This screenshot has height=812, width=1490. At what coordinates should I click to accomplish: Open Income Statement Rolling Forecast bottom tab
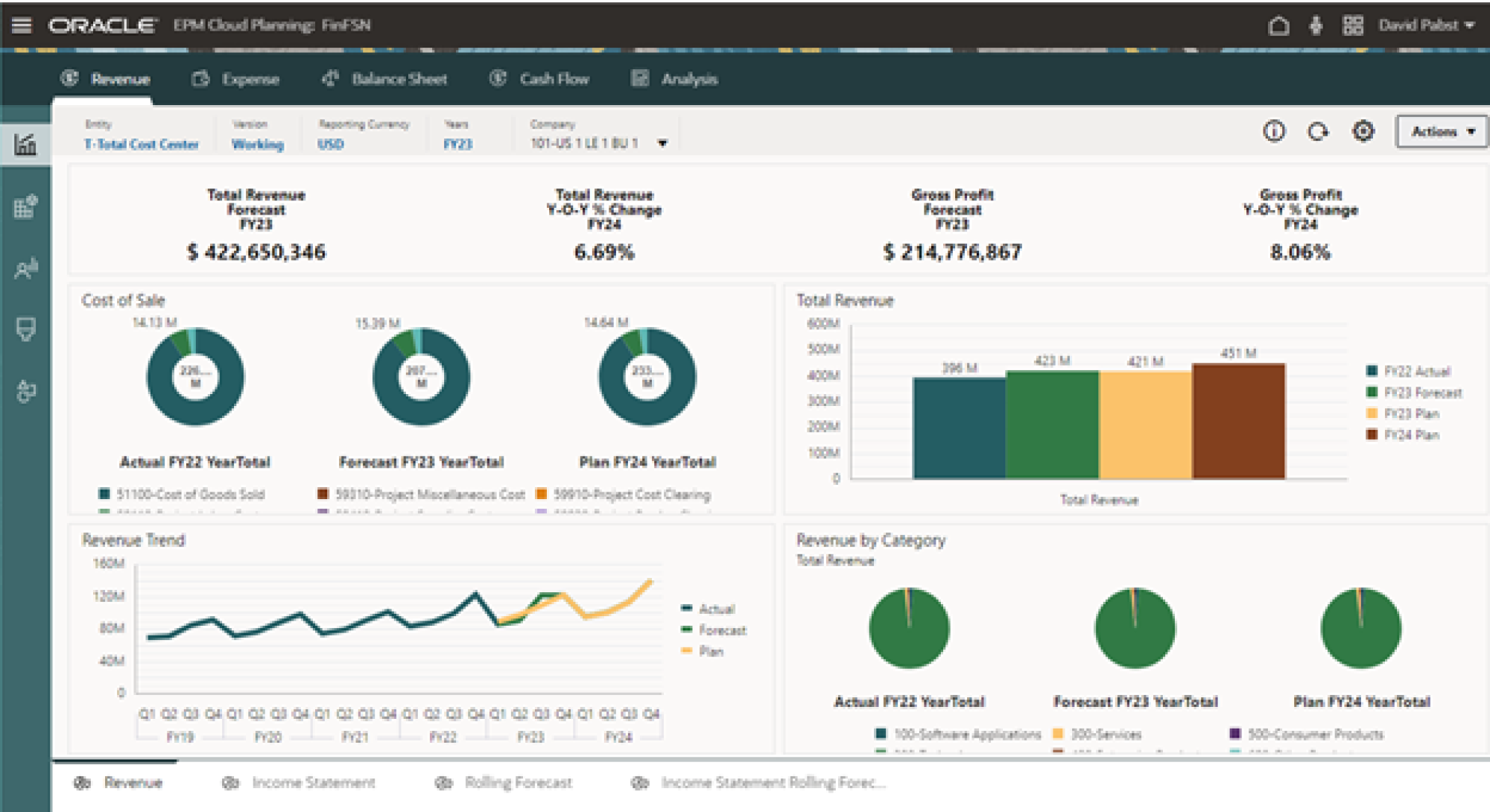(x=758, y=783)
